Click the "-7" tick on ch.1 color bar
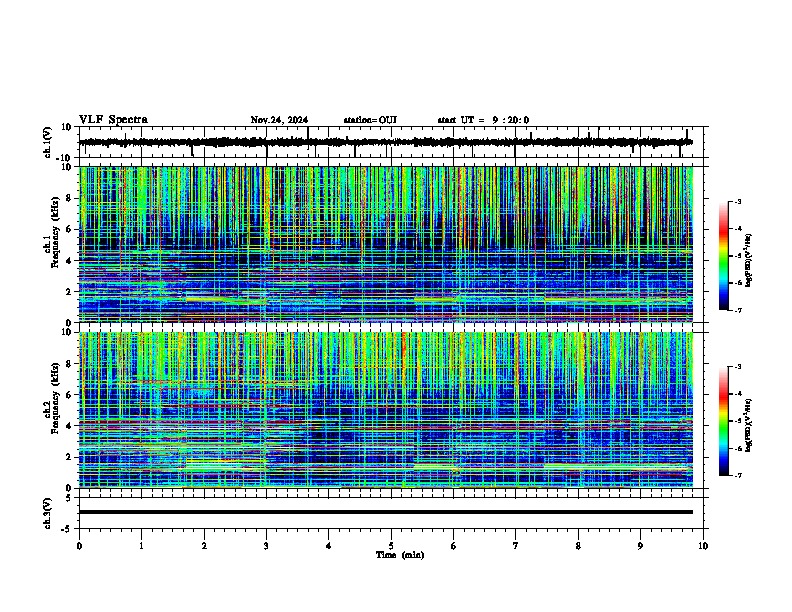 point(737,310)
